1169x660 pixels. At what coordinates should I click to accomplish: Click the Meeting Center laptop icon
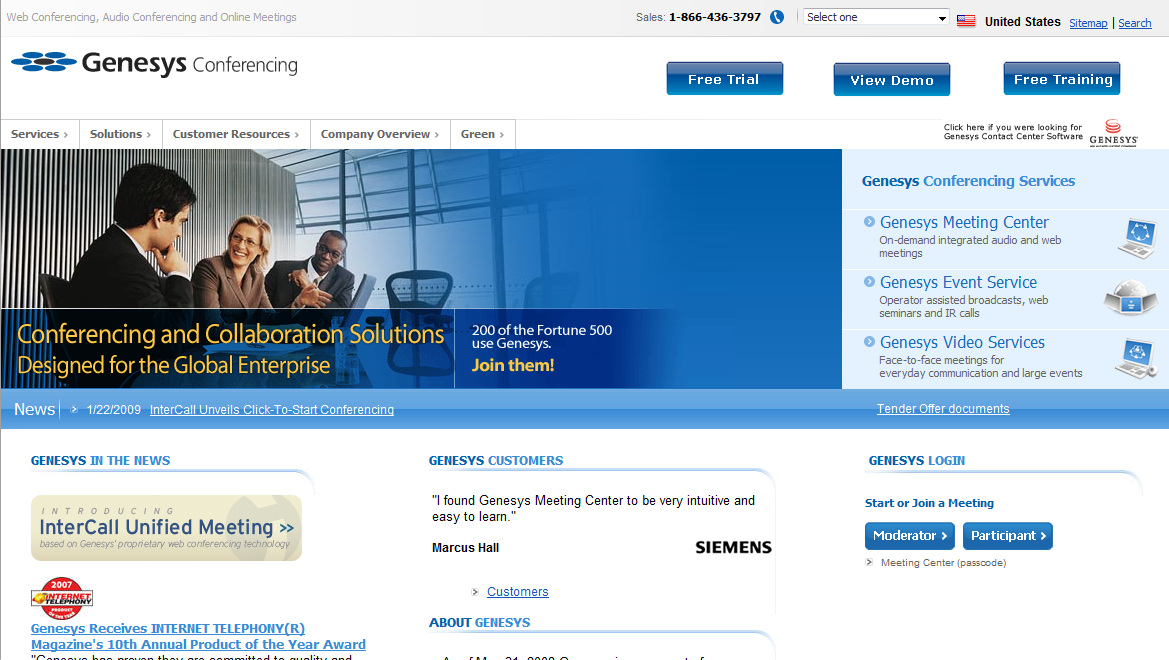(1138, 238)
